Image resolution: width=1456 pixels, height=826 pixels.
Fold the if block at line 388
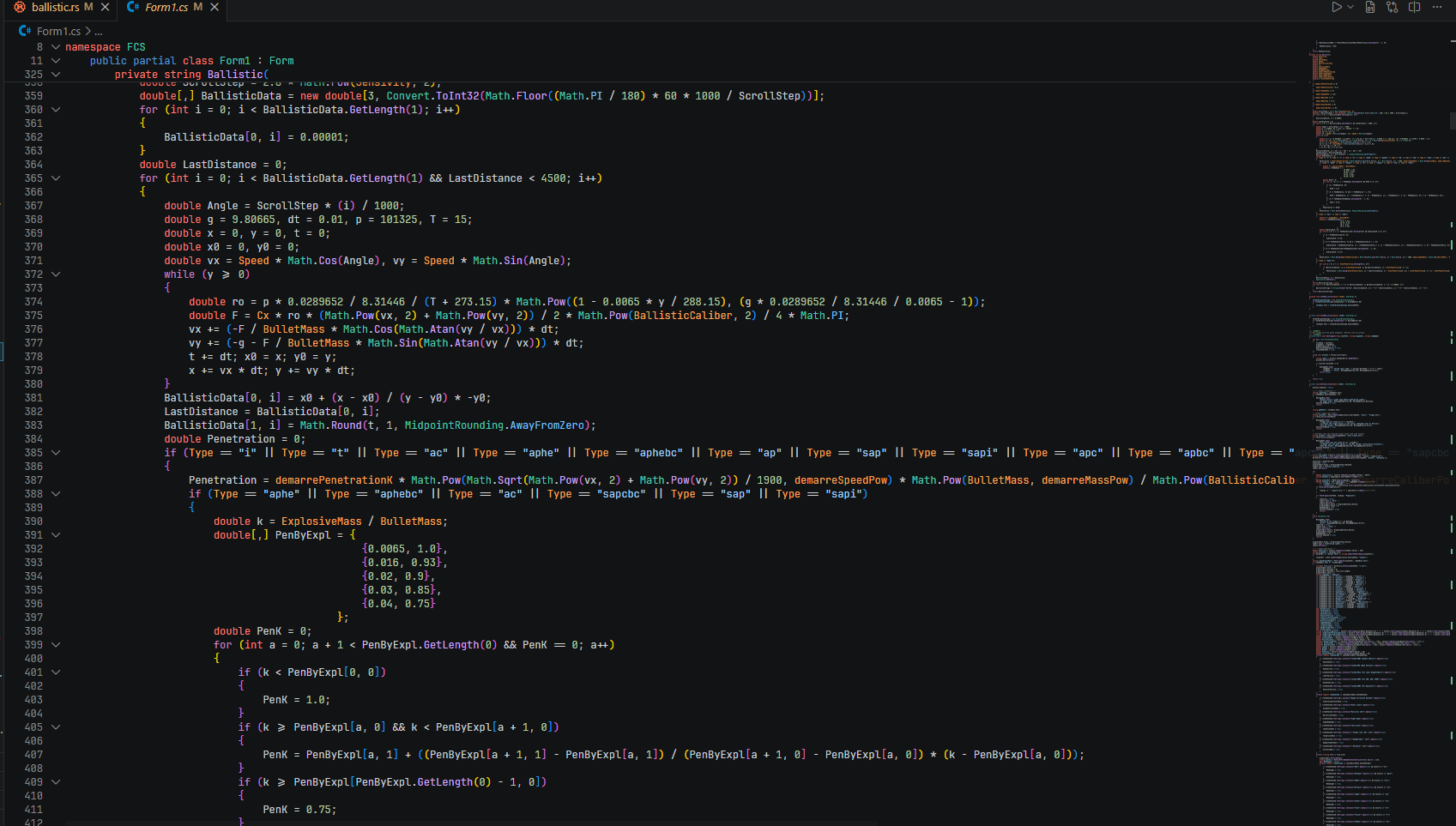[56, 494]
